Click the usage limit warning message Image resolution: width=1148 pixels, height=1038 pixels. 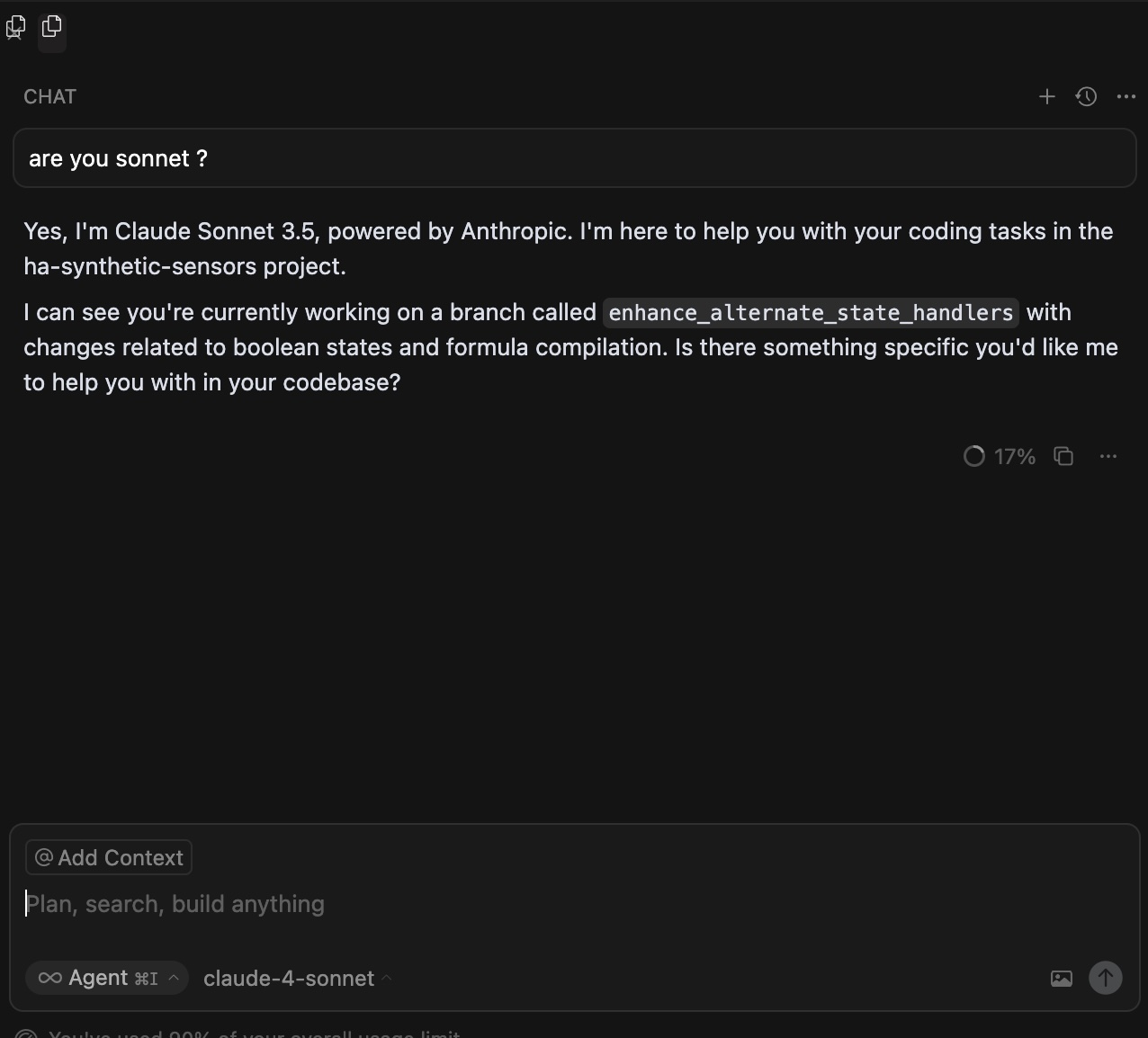(x=254, y=1034)
